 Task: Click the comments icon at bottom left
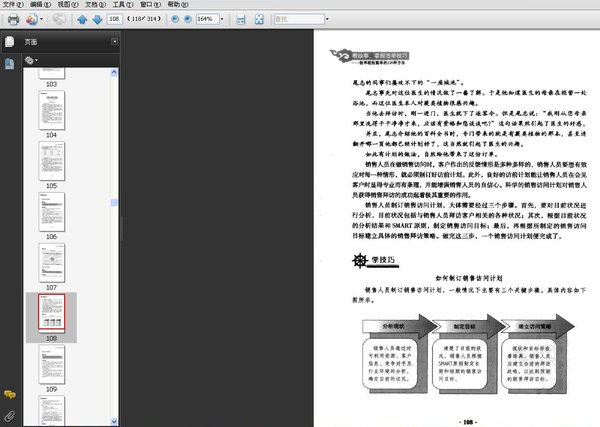point(10,394)
